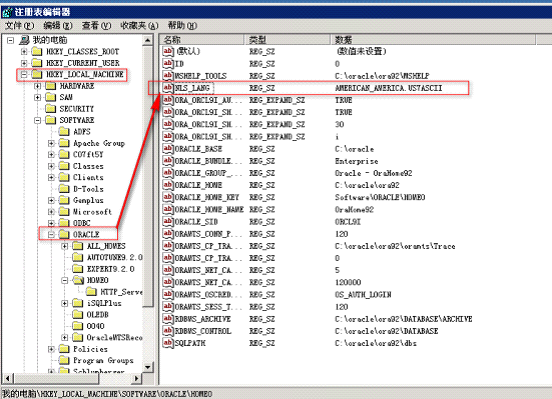The image size is (552, 399).
Task: Click tree pane scroll up arrow
Action: (x=148, y=40)
